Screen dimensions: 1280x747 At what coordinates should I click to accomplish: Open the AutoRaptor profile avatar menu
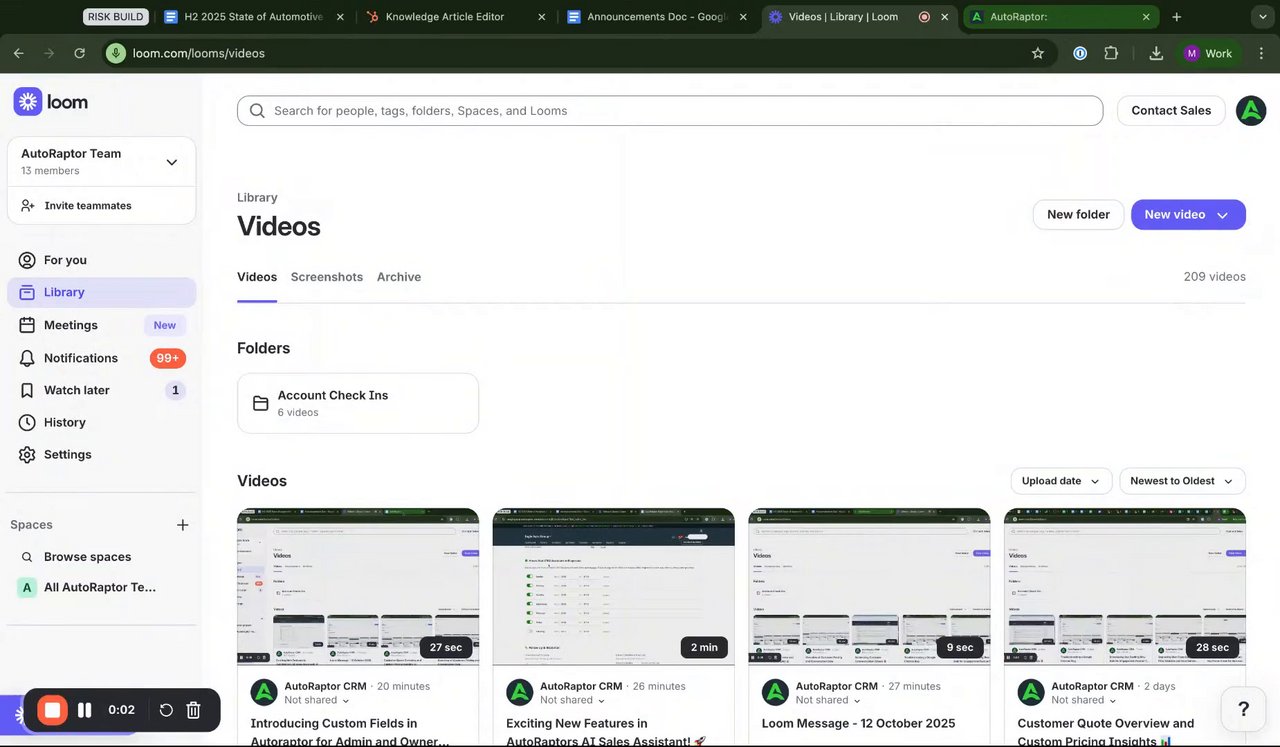point(1251,111)
